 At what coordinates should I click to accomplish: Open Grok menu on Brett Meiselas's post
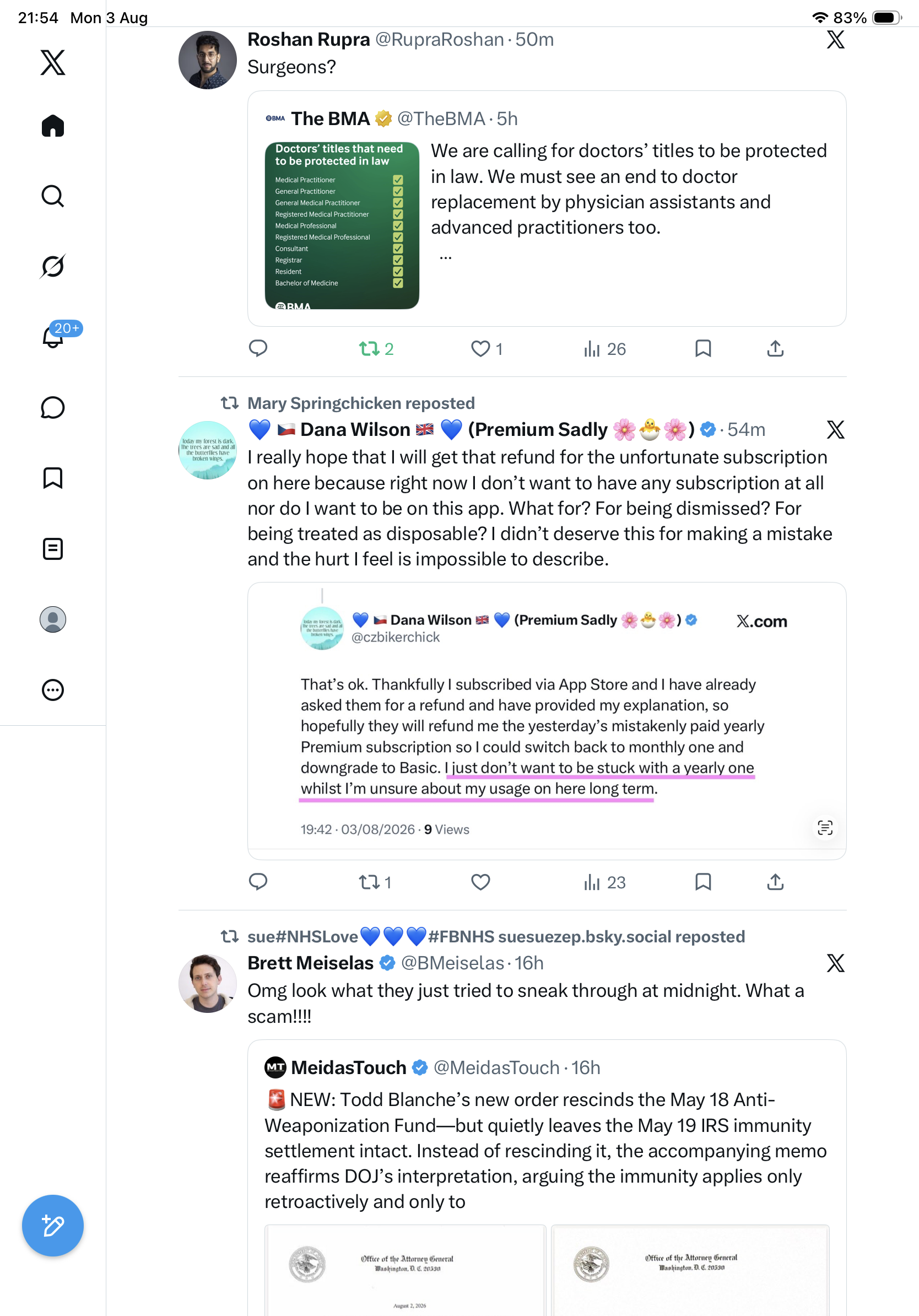pyautogui.click(x=835, y=963)
